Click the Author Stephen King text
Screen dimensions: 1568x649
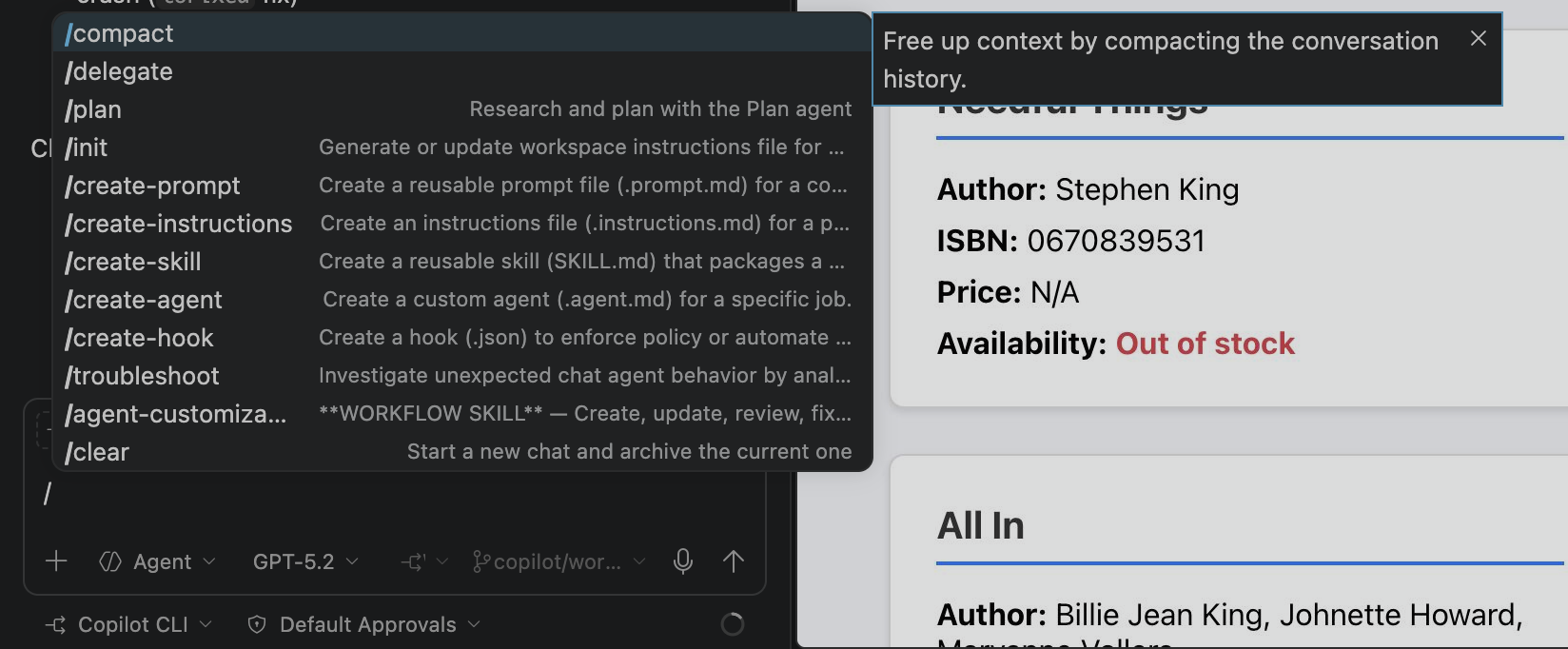(1088, 189)
